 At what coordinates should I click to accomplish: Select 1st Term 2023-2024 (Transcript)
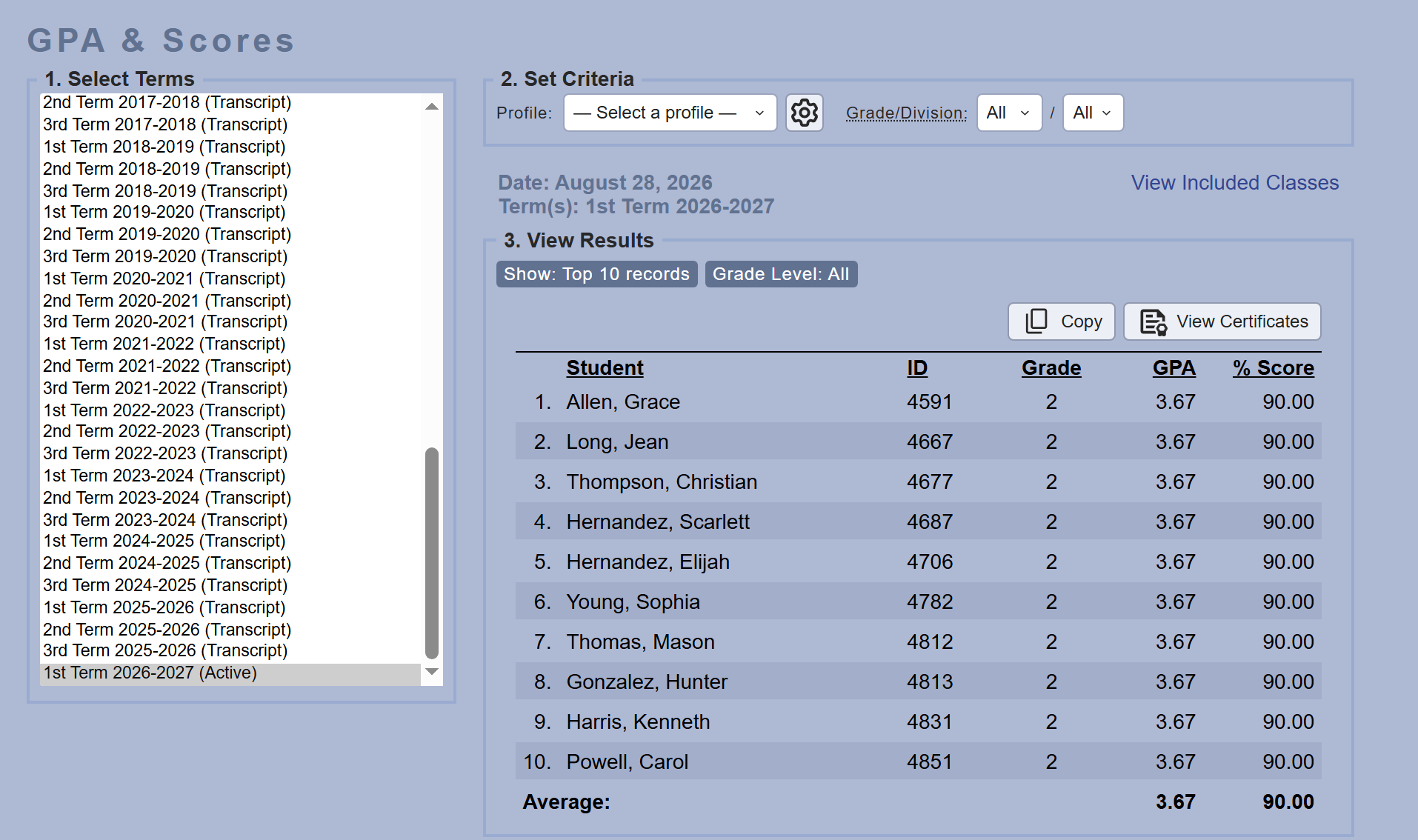tap(230, 476)
